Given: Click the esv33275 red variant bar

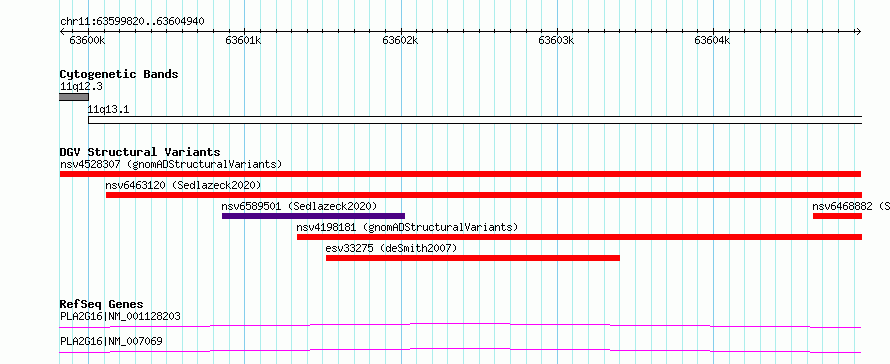Looking at the screenshot, I should click(x=473, y=258).
